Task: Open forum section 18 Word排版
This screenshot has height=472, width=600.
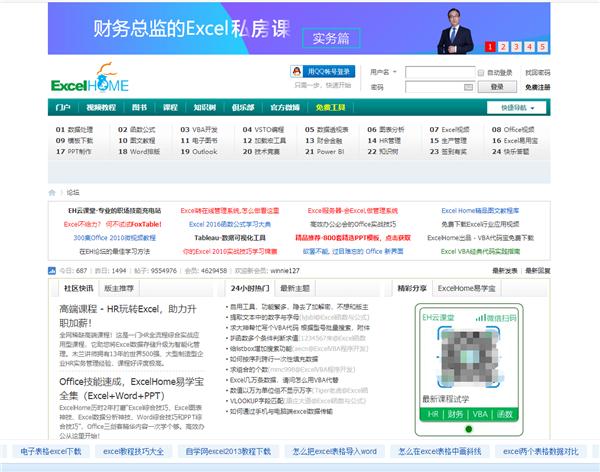Action: [139, 152]
